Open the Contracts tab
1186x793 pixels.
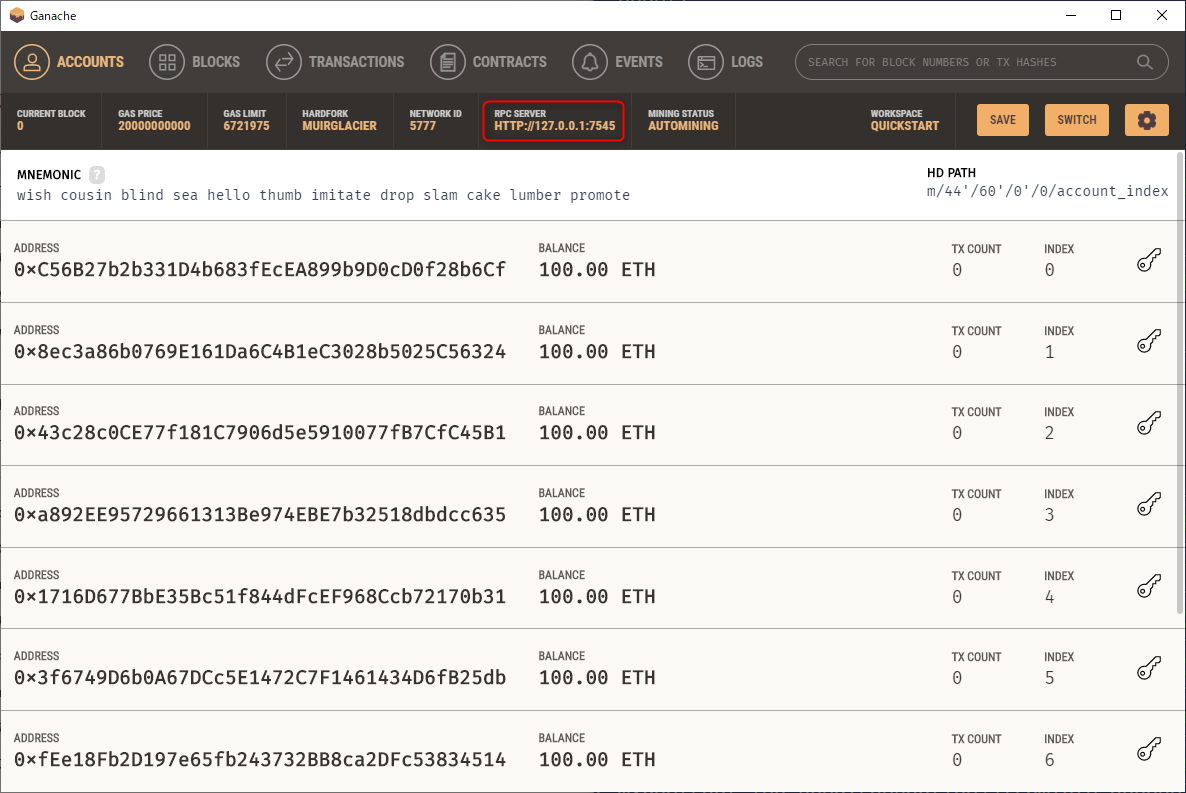click(489, 62)
